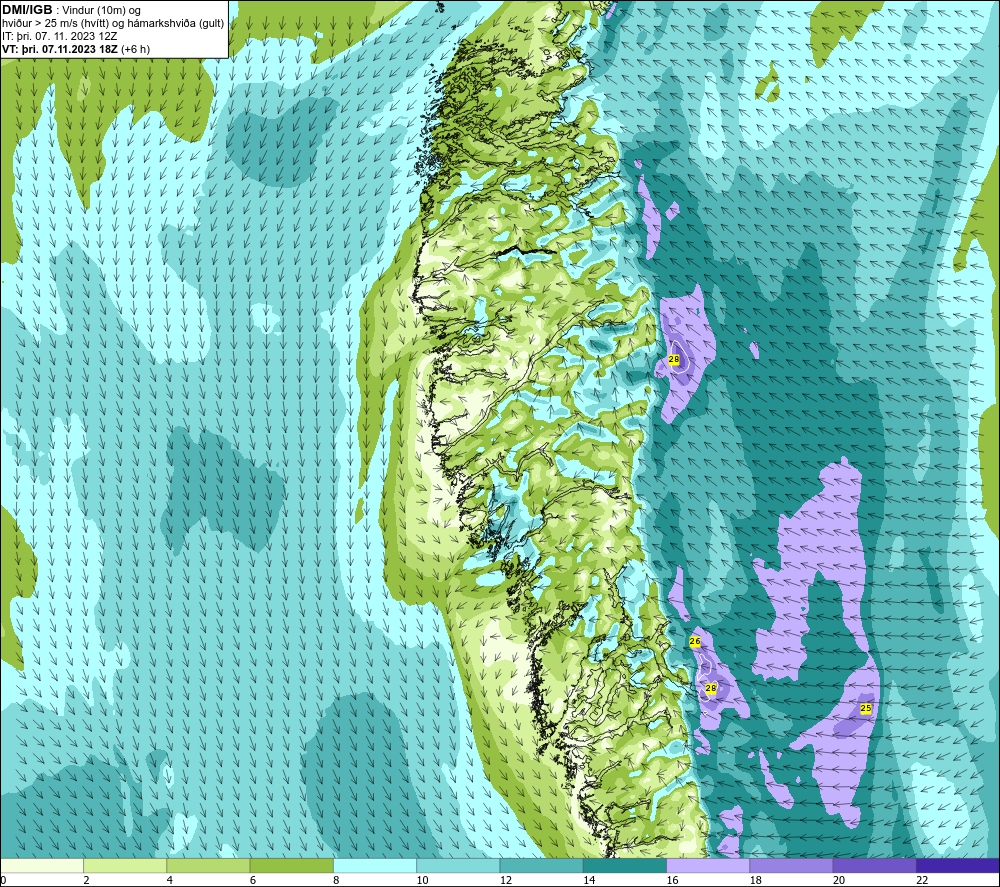Click scale number 8 below color bar
Screen dimensions: 1000x887
coord(336,881)
